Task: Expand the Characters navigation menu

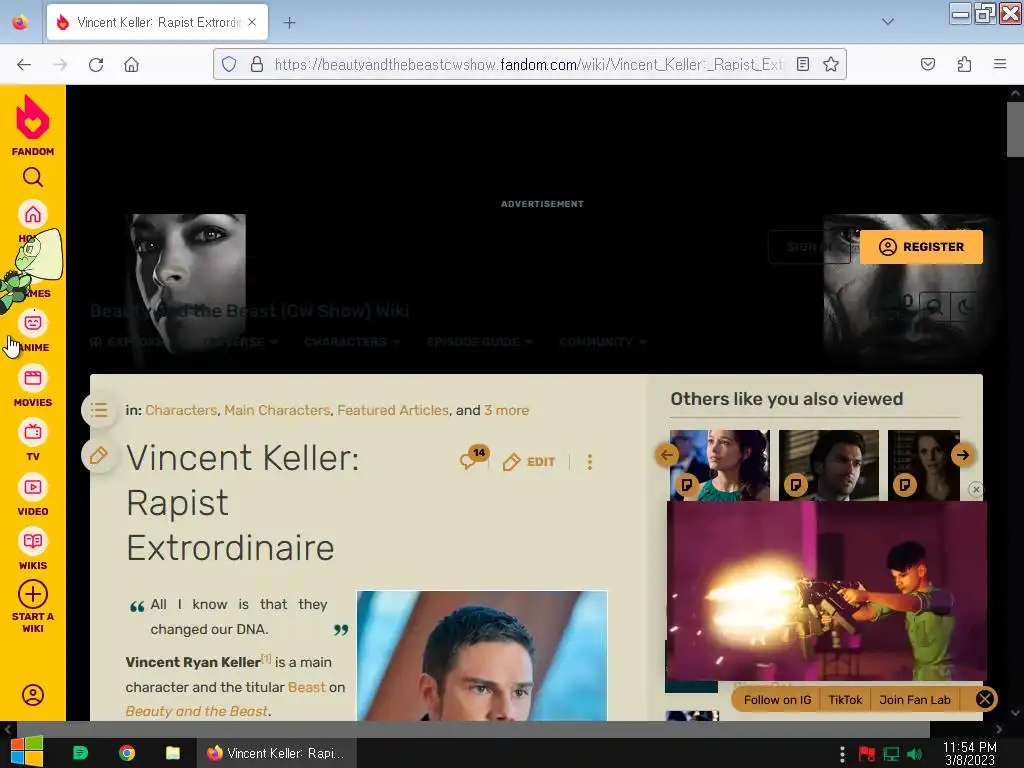Action: pyautogui.click(x=351, y=342)
